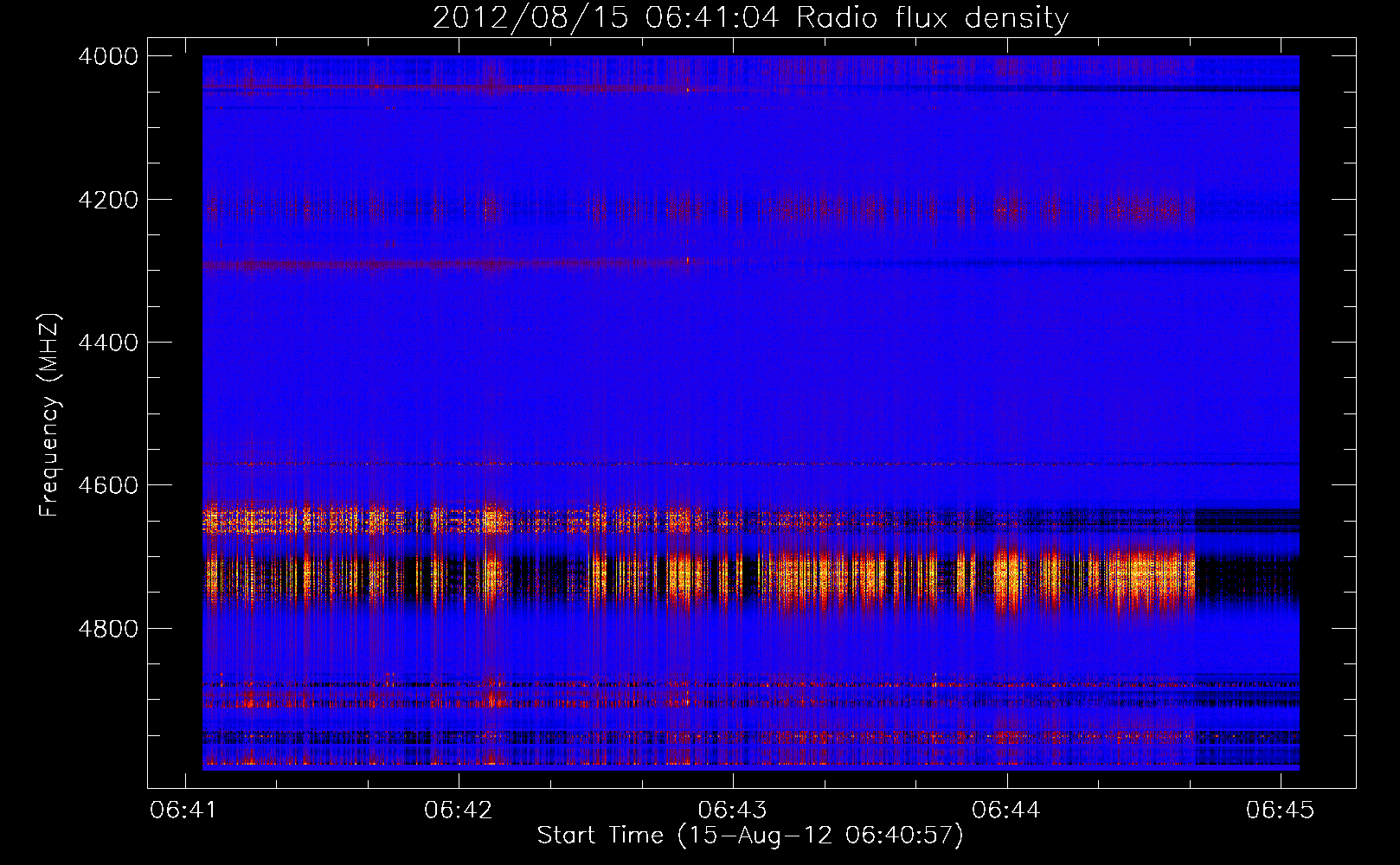Image resolution: width=1400 pixels, height=865 pixels.
Task: Click the 06:44 time tick label
Action: (x=1006, y=810)
